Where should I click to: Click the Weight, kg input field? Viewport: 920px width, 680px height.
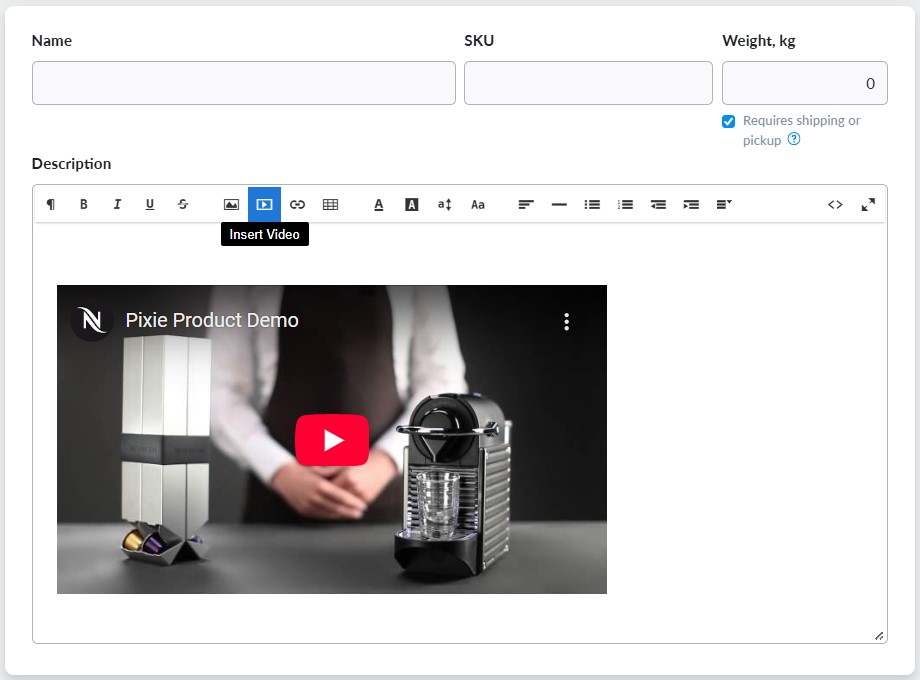click(804, 83)
